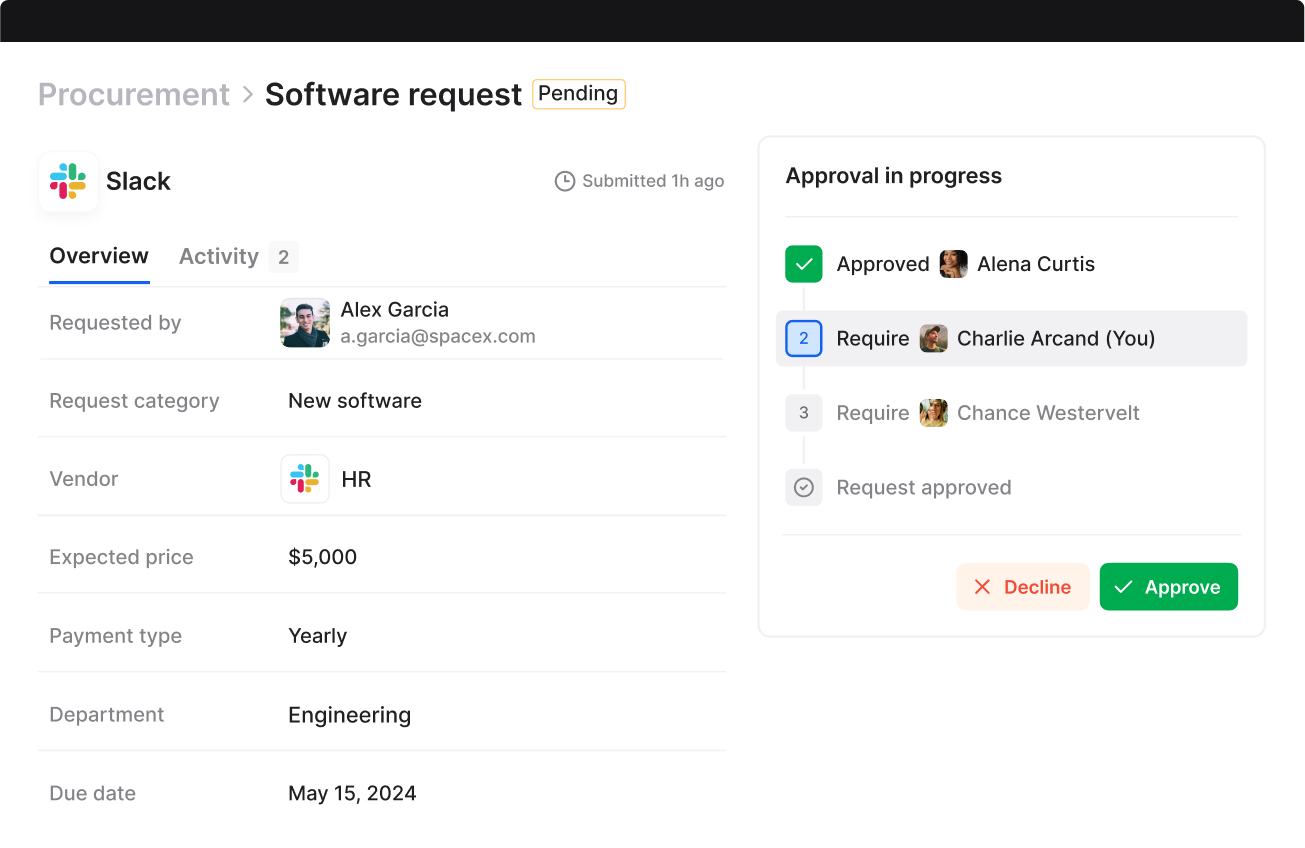This screenshot has height=848, width=1305.
Task: Click the Request approved circle-check icon
Action: coord(804,488)
